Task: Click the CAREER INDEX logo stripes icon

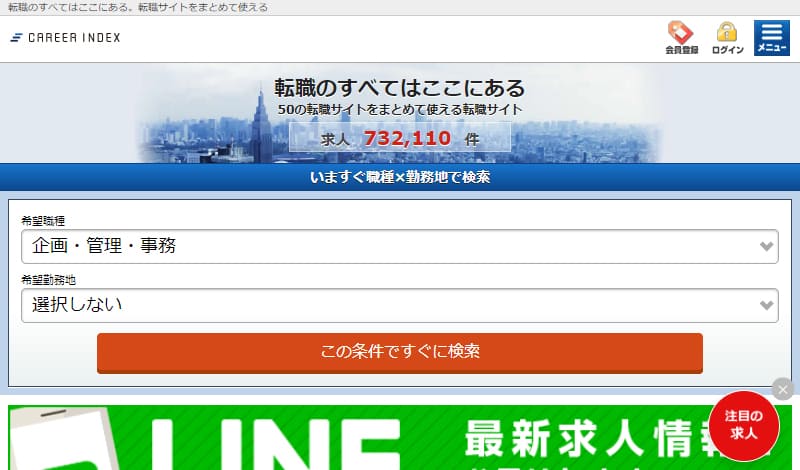Action: (x=17, y=38)
